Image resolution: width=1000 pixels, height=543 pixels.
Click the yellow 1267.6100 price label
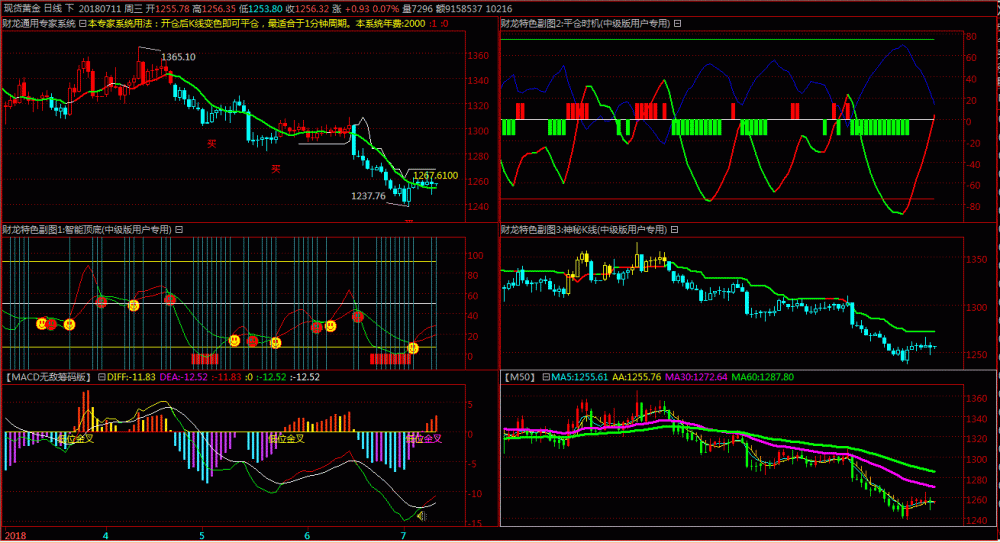coord(436,175)
